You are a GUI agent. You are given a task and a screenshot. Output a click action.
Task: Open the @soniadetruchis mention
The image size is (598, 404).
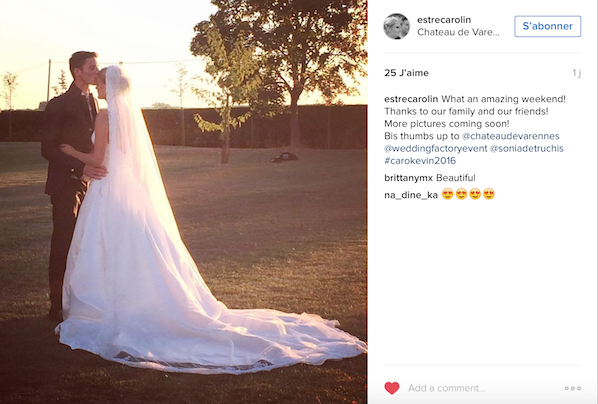coord(526,148)
